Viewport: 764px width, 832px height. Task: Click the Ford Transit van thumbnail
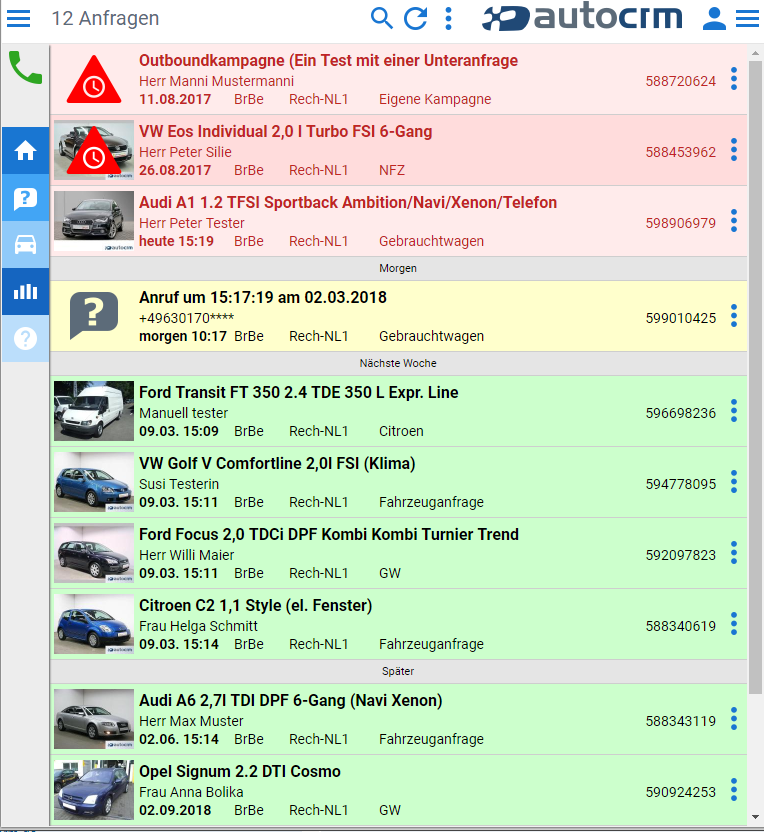point(94,411)
